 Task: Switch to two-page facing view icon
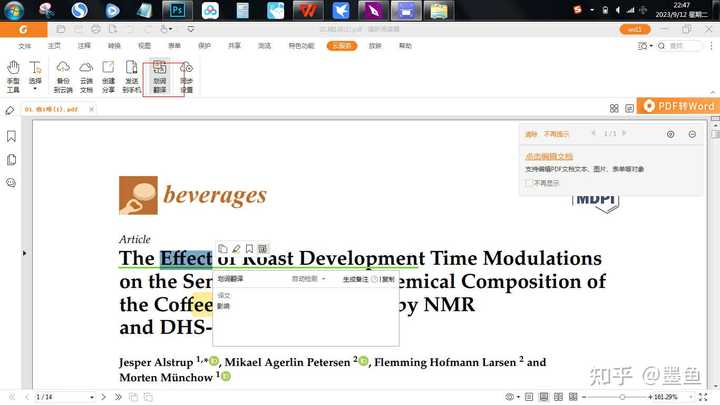click(x=558, y=397)
